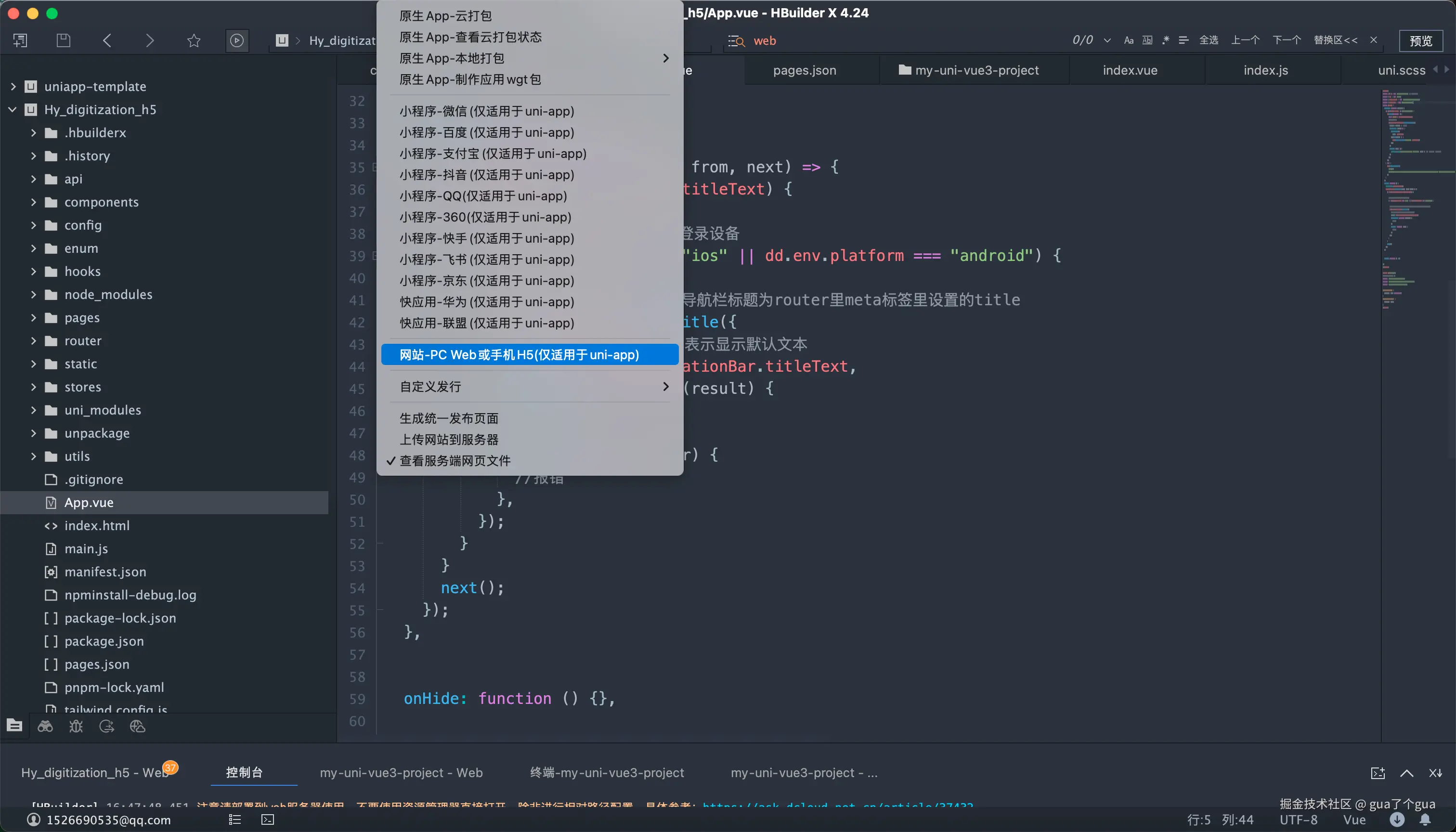The height and width of the screenshot is (832, 1456).
Task: Click 下一个 next match button
Action: coord(1287,40)
